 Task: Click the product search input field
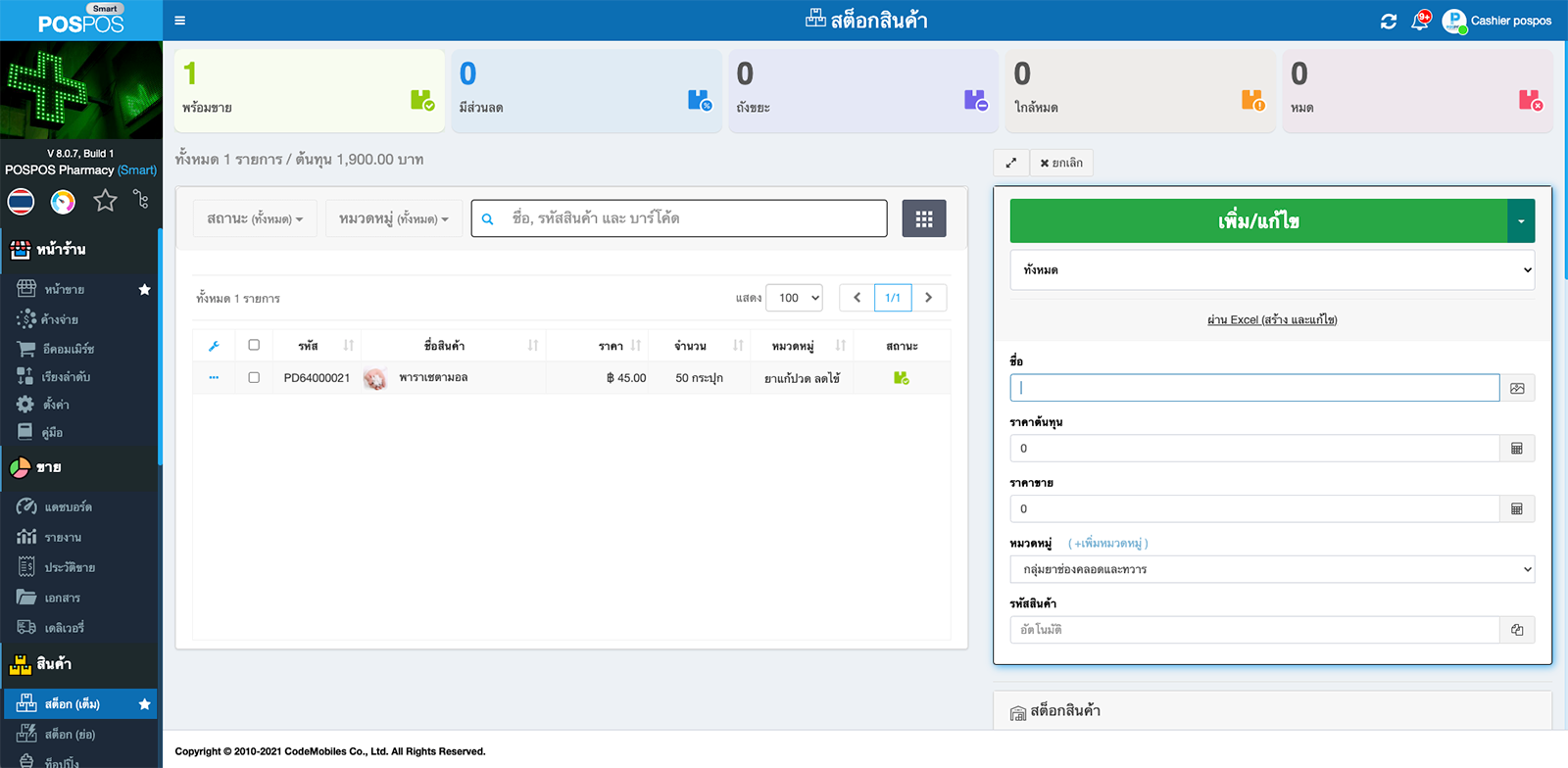[x=693, y=218]
